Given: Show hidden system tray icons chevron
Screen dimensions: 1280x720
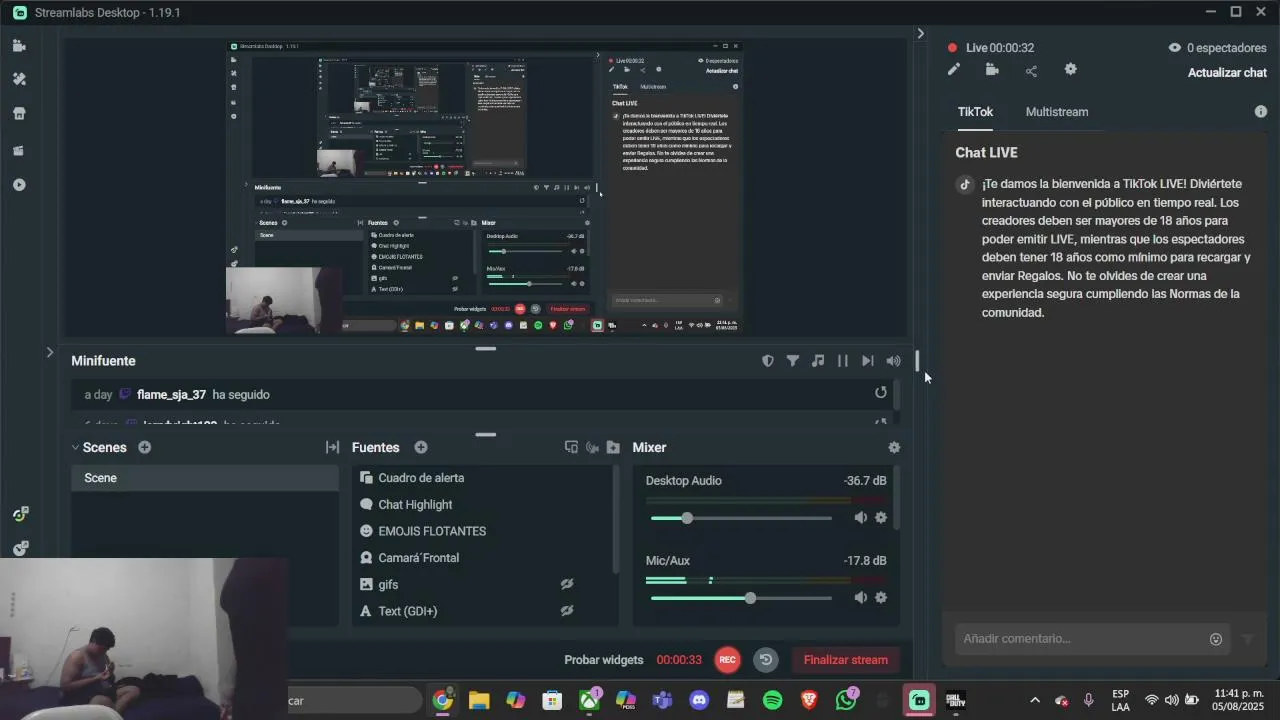Looking at the screenshot, I should coord(1035,700).
